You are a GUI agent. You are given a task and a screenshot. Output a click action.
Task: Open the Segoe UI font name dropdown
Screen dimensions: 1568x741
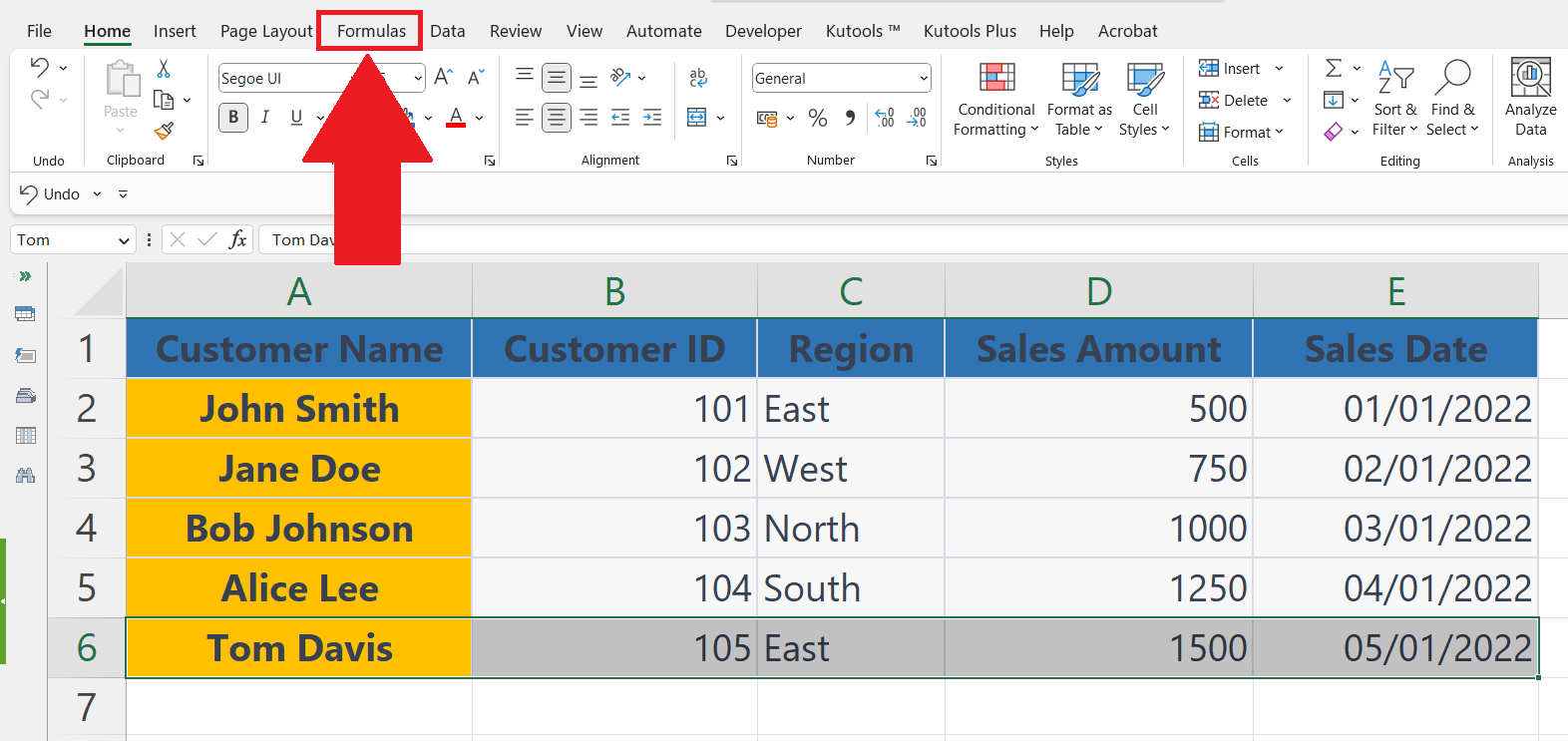[x=418, y=78]
